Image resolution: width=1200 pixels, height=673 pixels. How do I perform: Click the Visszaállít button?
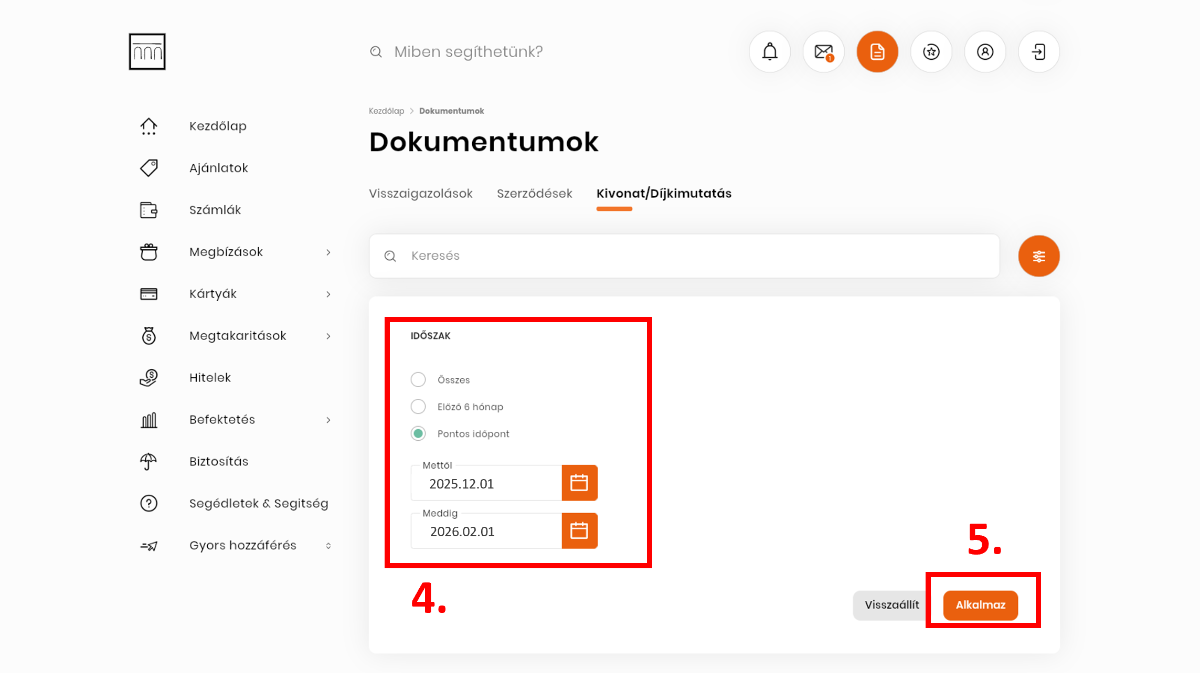(892, 605)
